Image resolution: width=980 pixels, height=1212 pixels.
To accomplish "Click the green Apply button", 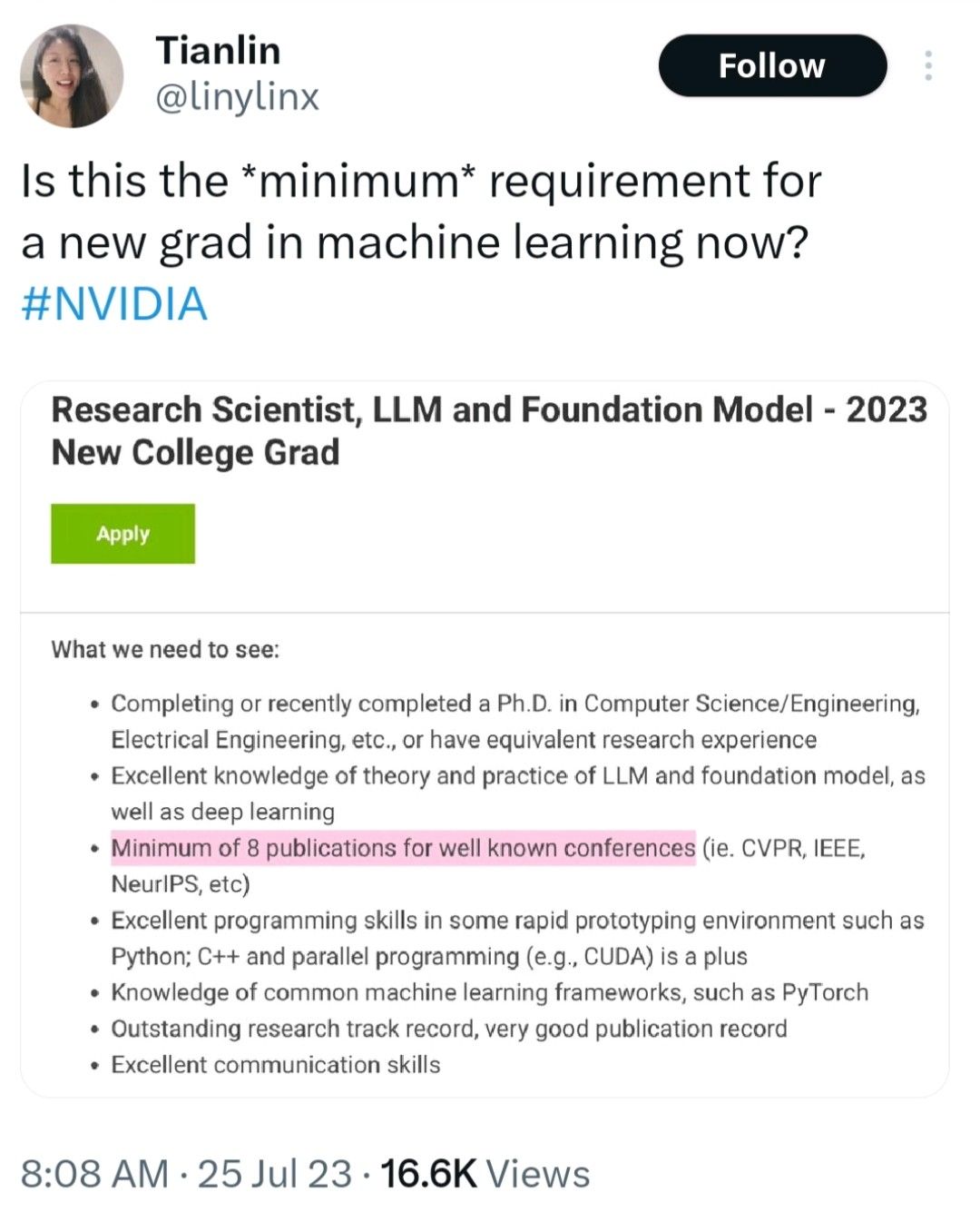I will tap(122, 534).
